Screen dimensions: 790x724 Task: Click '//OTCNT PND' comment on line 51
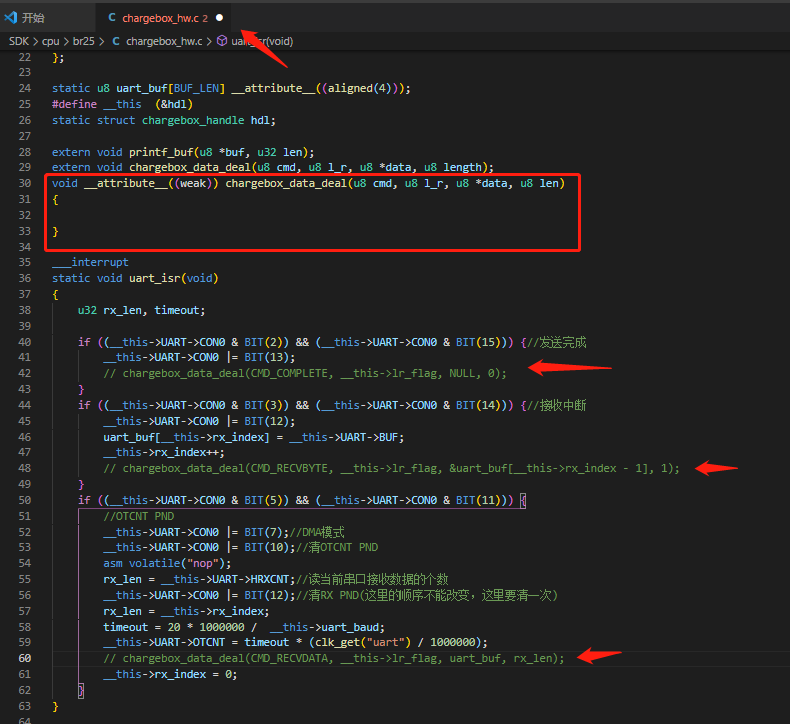[139, 516]
